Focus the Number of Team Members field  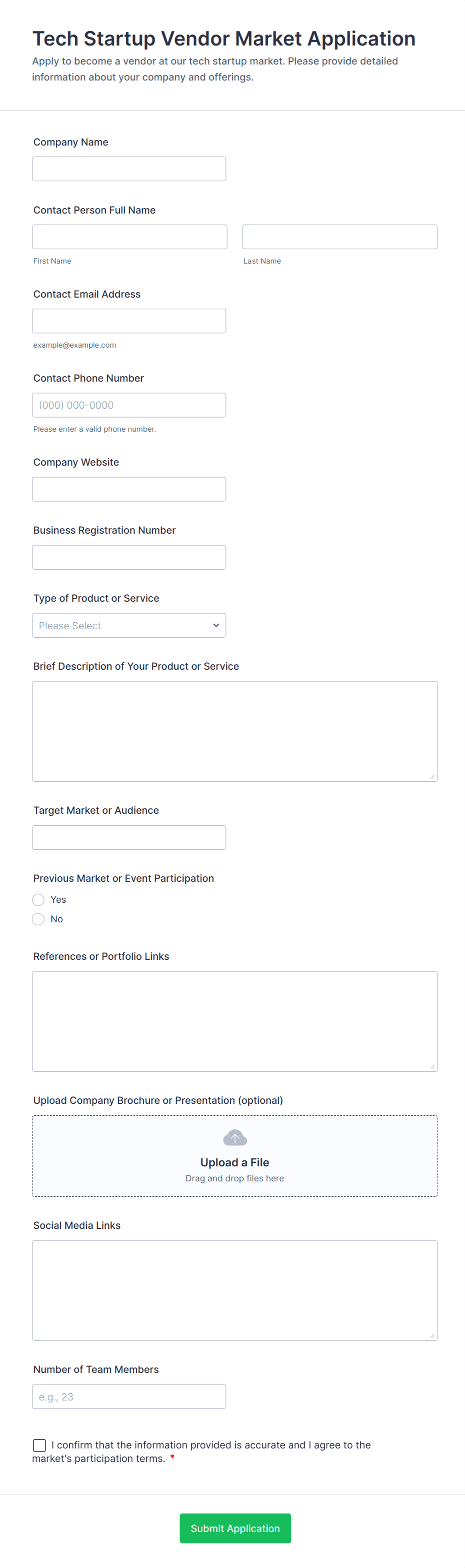(128, 1396)
